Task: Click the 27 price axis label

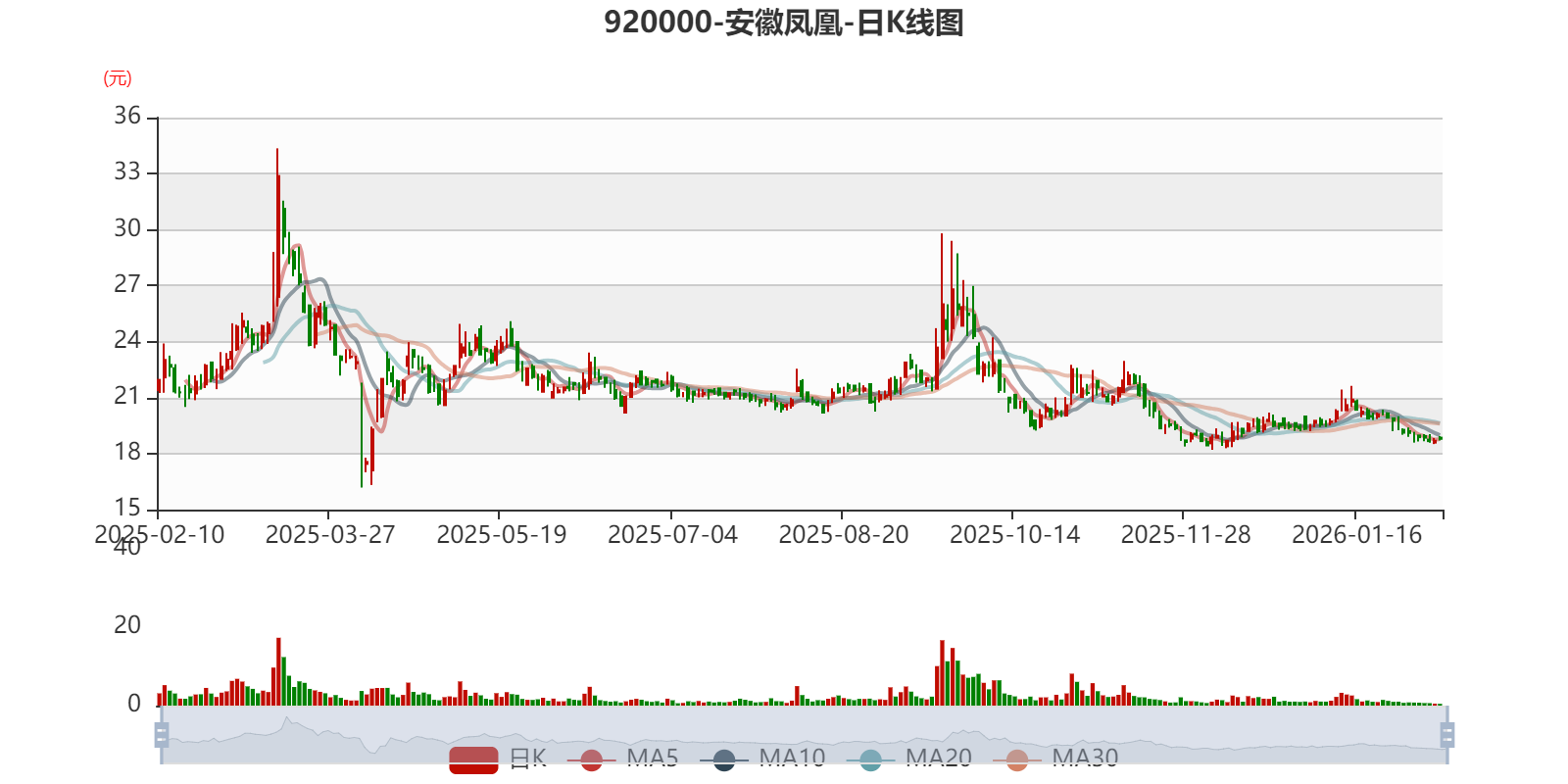Action: [x=127, y=284]
